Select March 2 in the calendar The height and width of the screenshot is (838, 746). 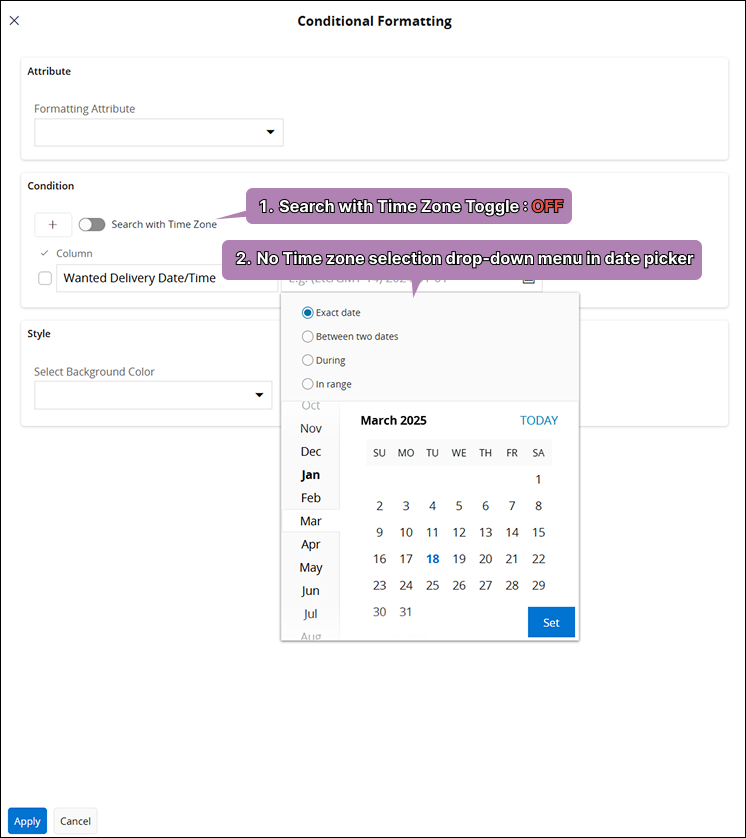tap(379, 506)
